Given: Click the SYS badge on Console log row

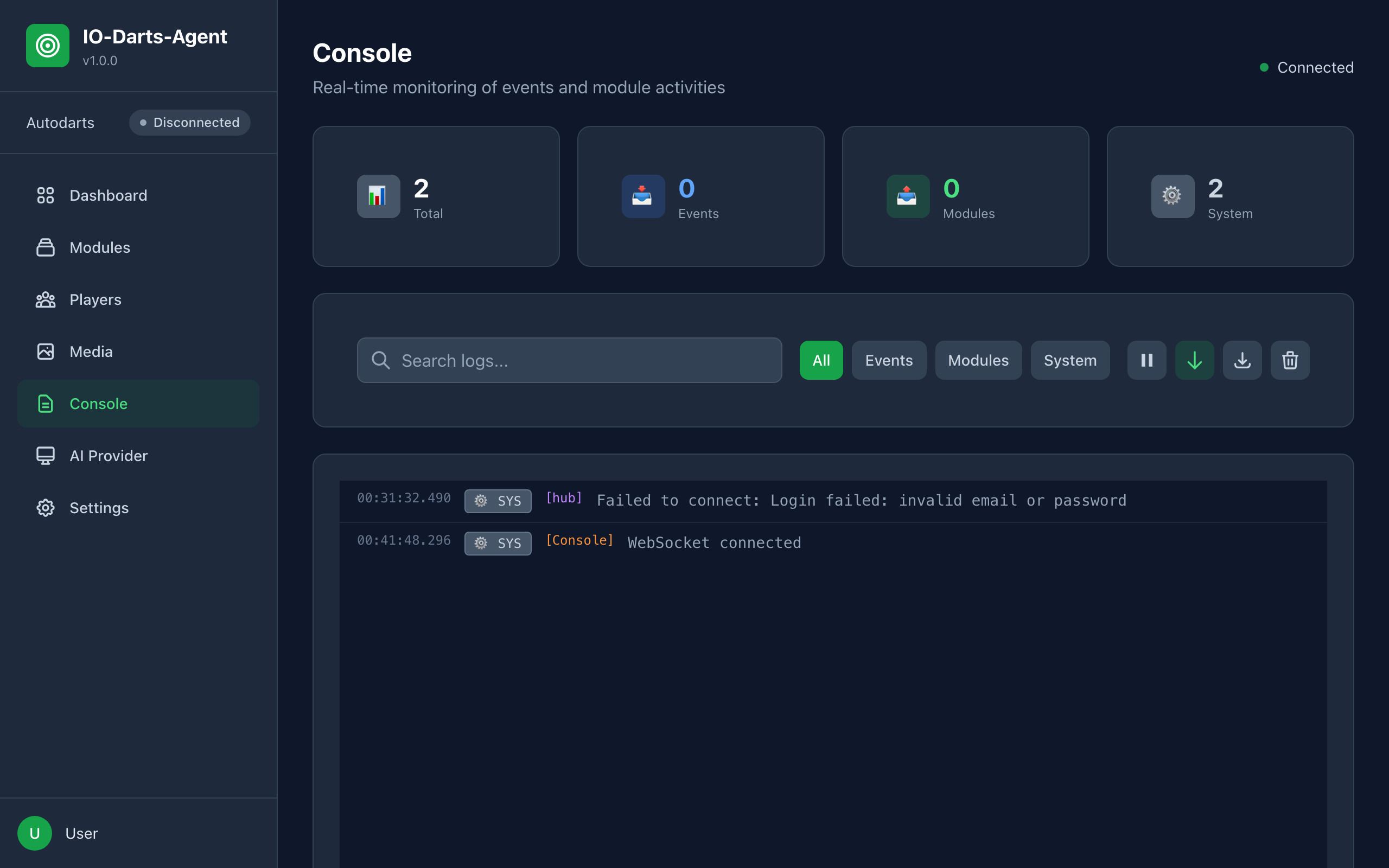Looking at the screenshot, I should point(498,543).
